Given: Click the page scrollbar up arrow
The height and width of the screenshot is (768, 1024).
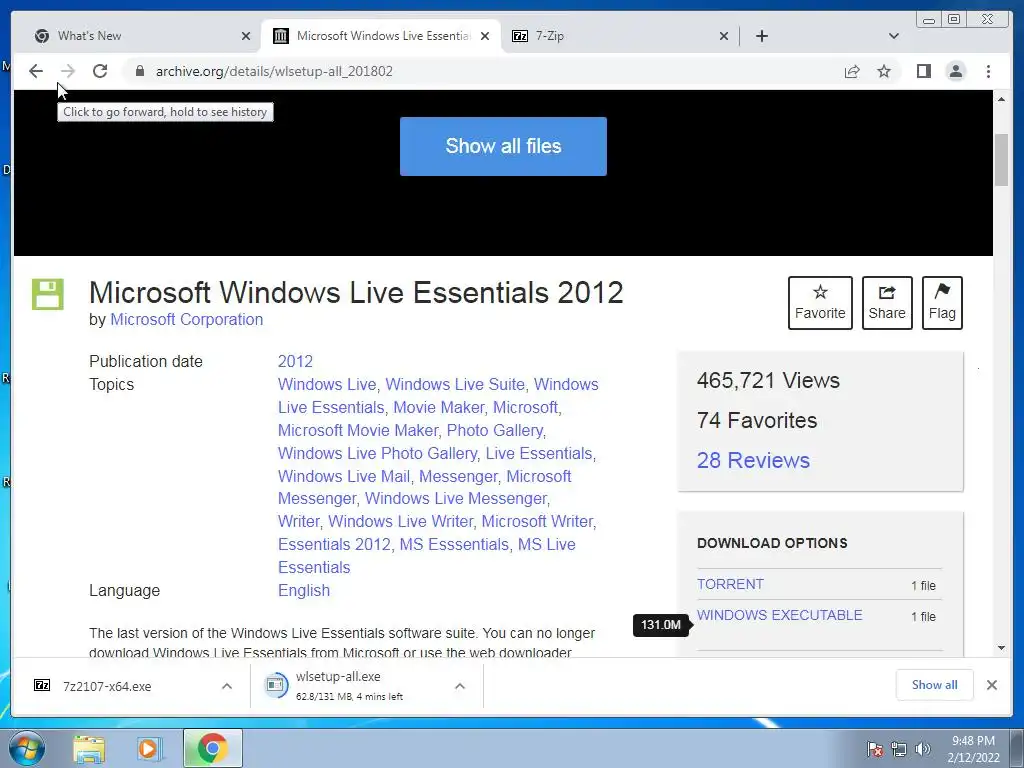Looking at the screenshot, I should pos(1001,99).
